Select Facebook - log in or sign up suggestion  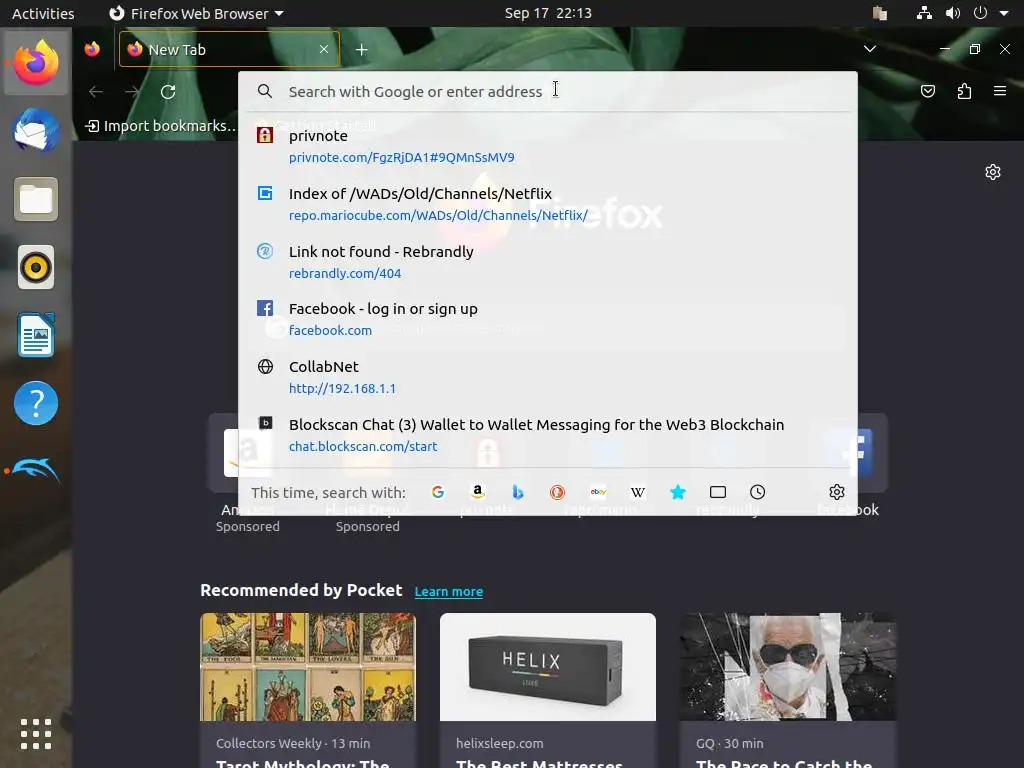pyautogui.click(x=548, y=319)
